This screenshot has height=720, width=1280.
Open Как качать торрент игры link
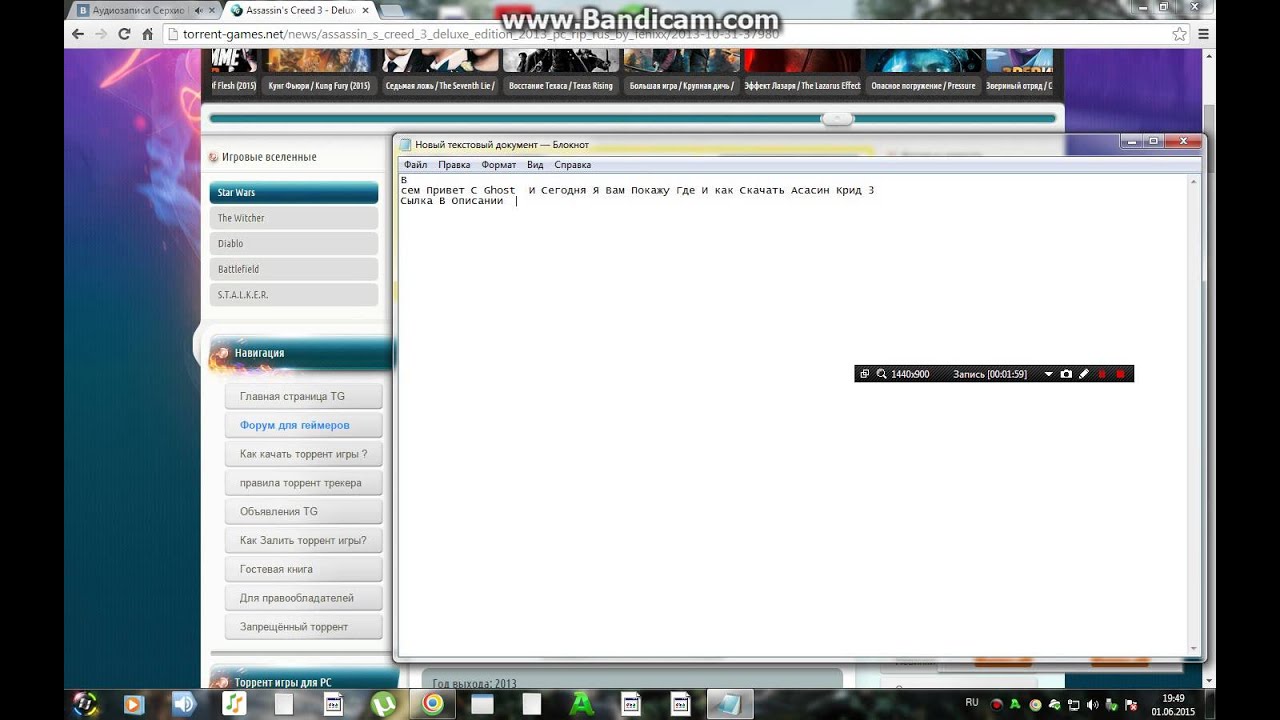[303, 454]
